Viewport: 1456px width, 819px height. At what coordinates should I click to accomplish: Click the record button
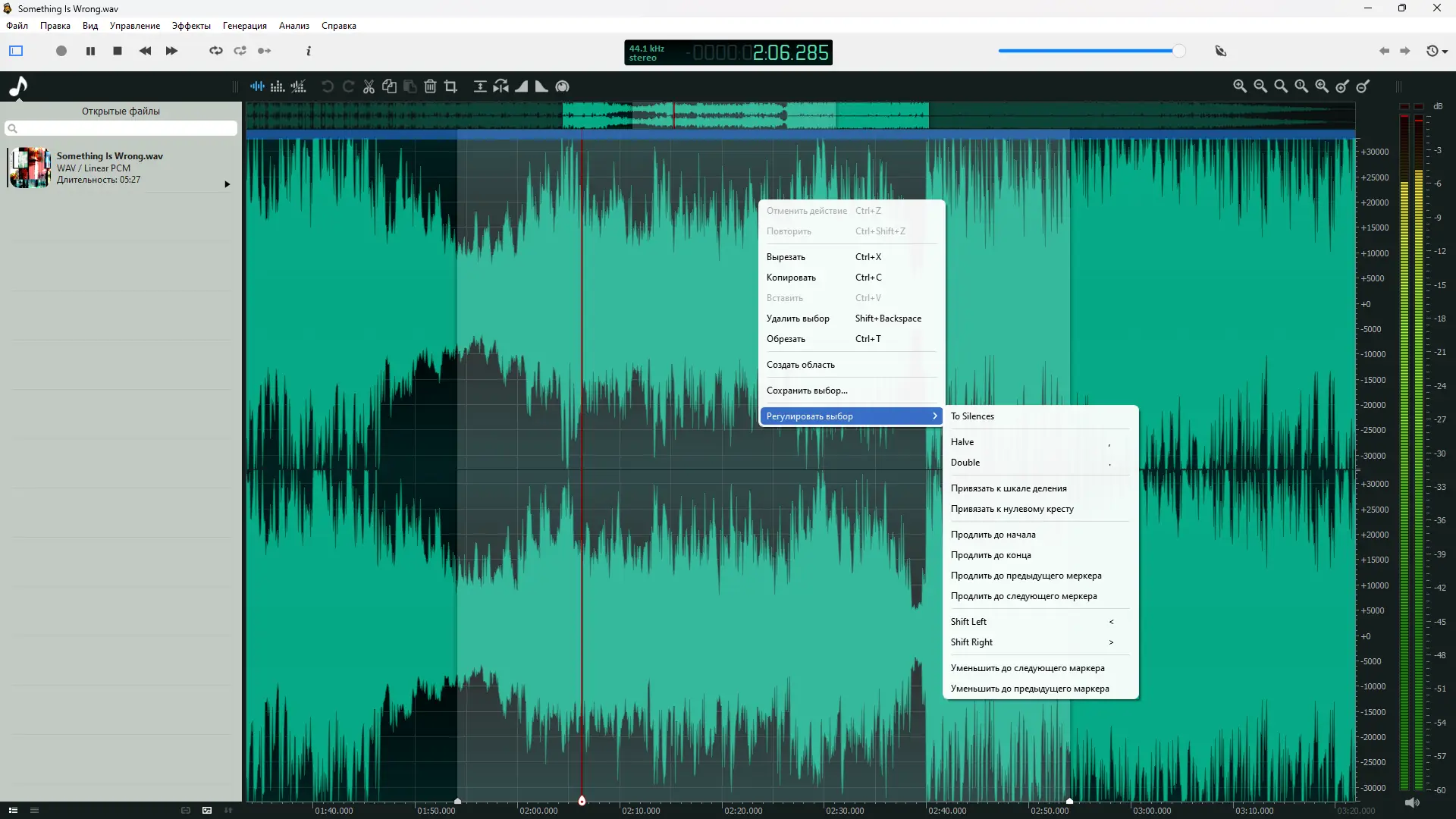pyautogui.click(x=61, y=51)
